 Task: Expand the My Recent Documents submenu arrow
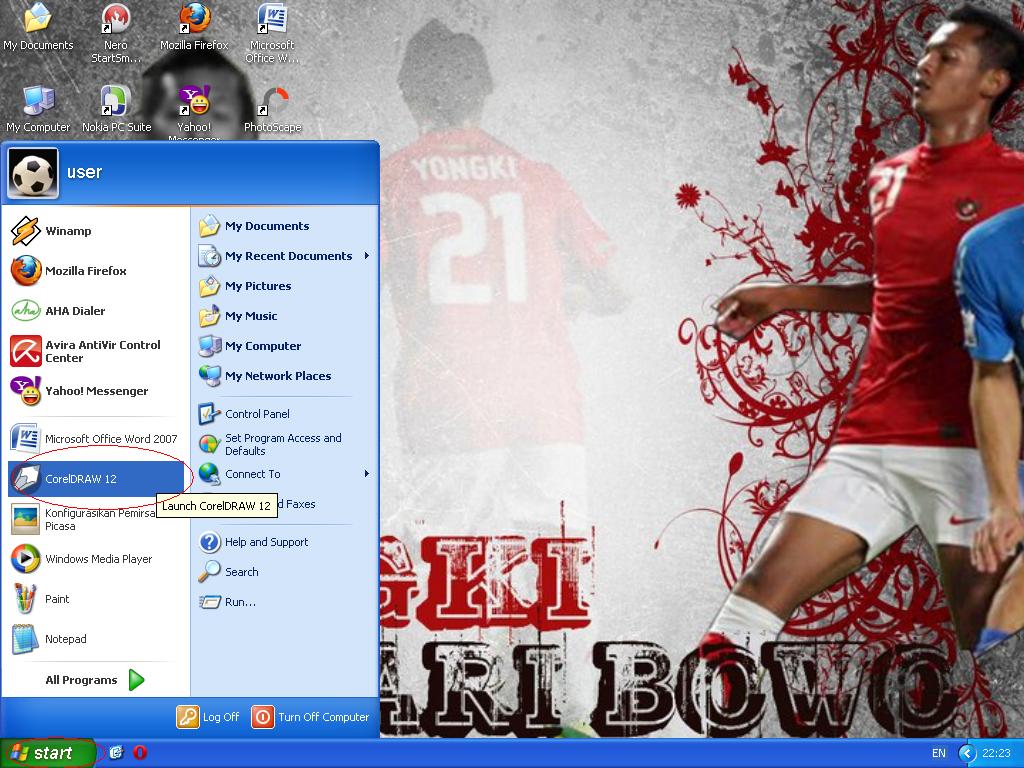[367, 256]
